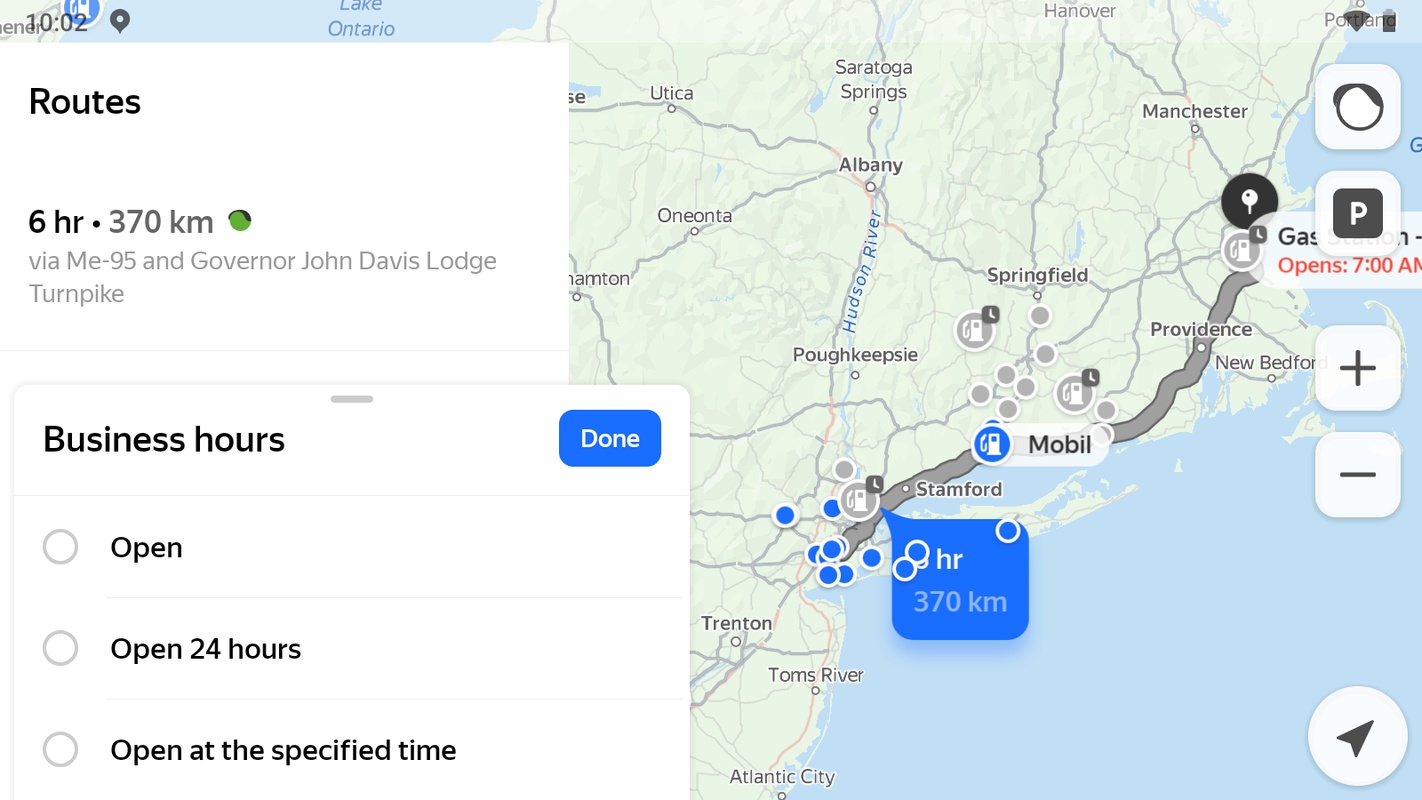Choose the Open 24 hours option
The image size is (1422, 800).
tap(61, 648)
